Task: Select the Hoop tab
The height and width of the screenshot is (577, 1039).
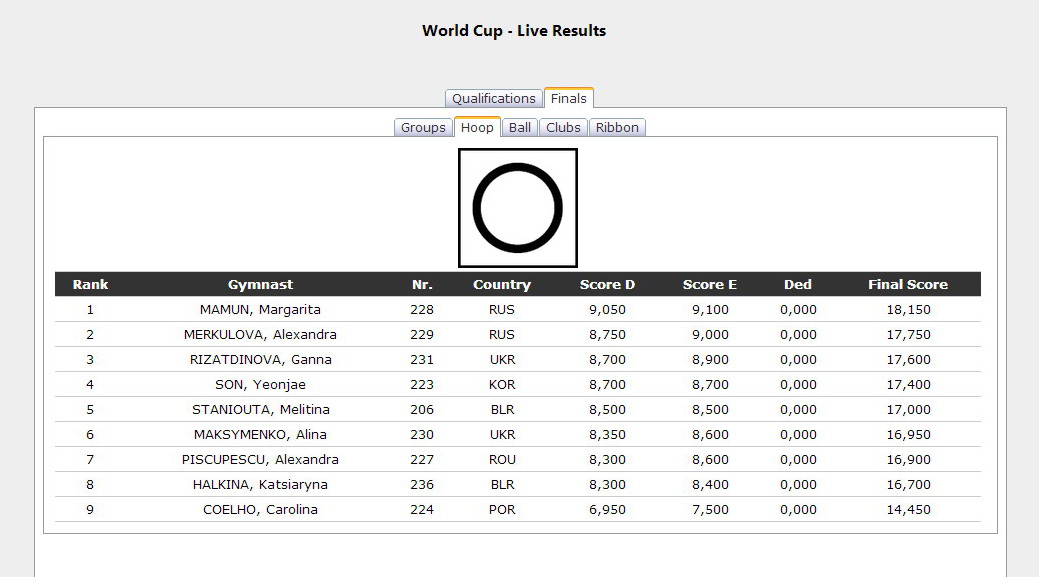Action: (x=477, y=127)
